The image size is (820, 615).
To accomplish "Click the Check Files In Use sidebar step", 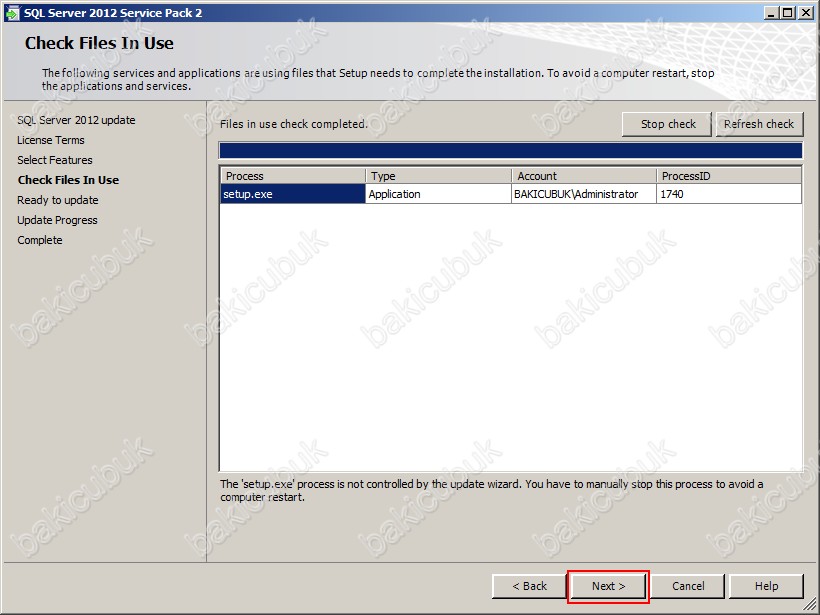I will [69, 180].
